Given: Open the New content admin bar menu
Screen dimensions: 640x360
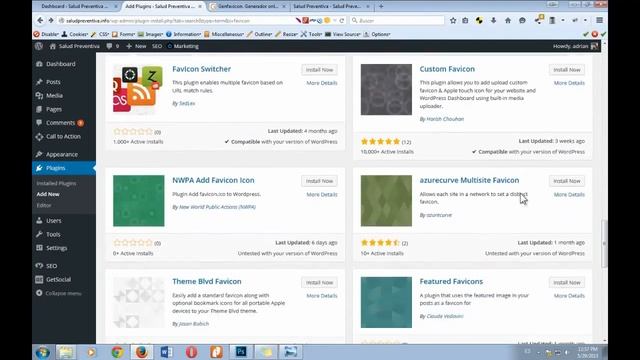Looking at the screenshot, I should click(x=136, y=46).
